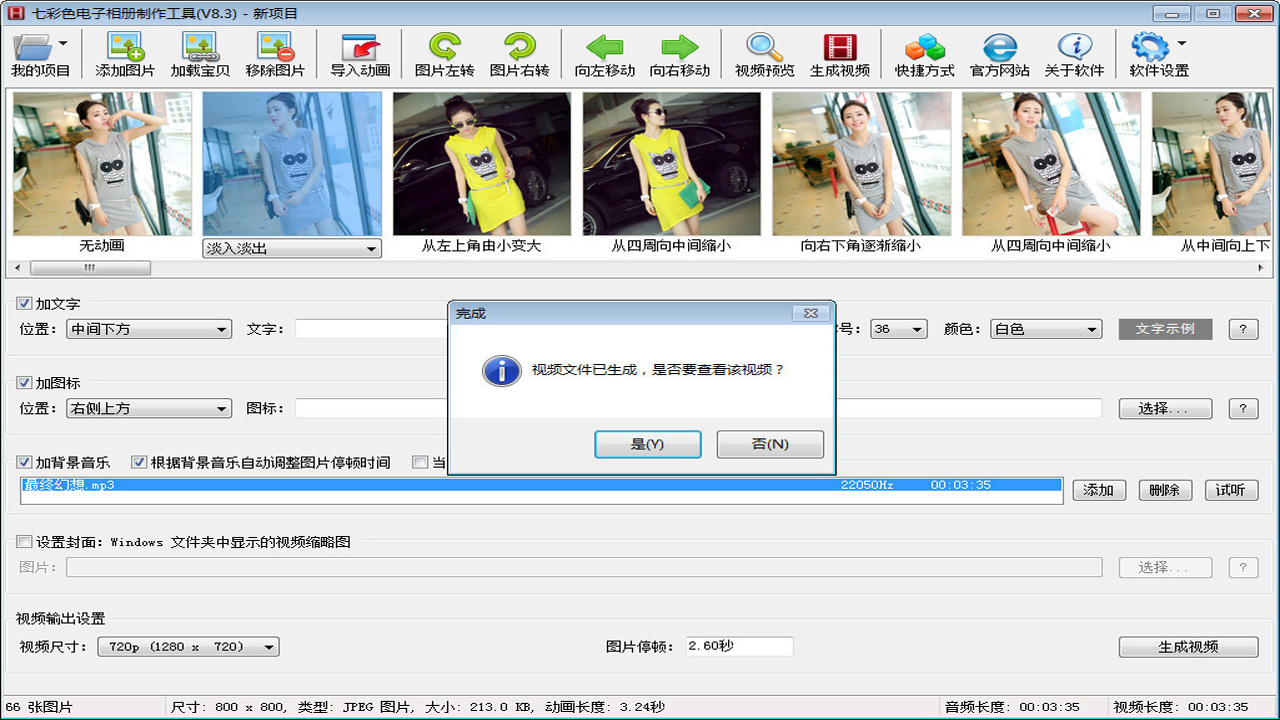Click the 试听 (Preview Audio) button
Image resolution: width=1280 pixels, height=720 pixels.
[x=1231, y=490]
